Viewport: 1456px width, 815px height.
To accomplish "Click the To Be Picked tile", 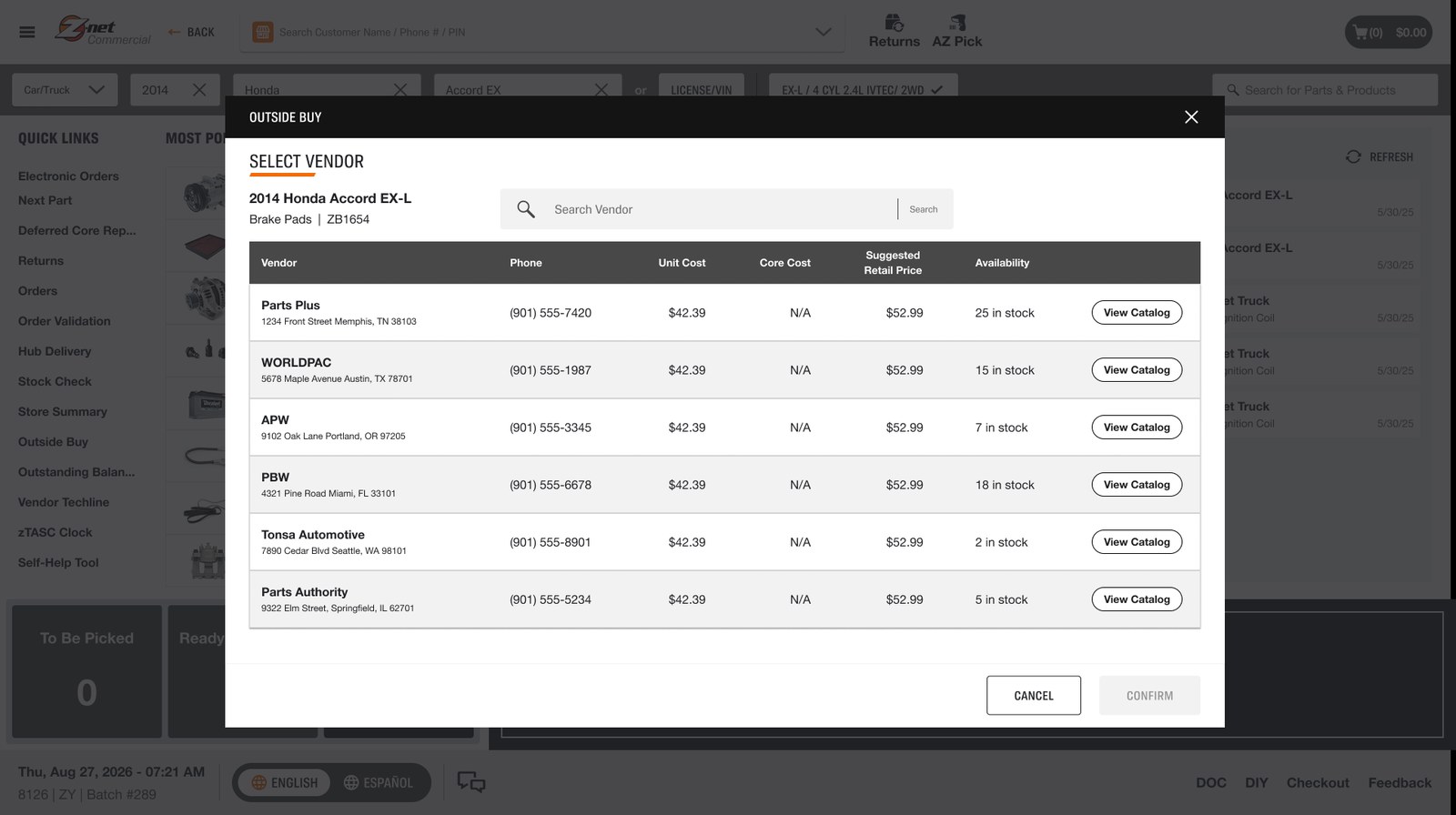I will click(86, 671).
